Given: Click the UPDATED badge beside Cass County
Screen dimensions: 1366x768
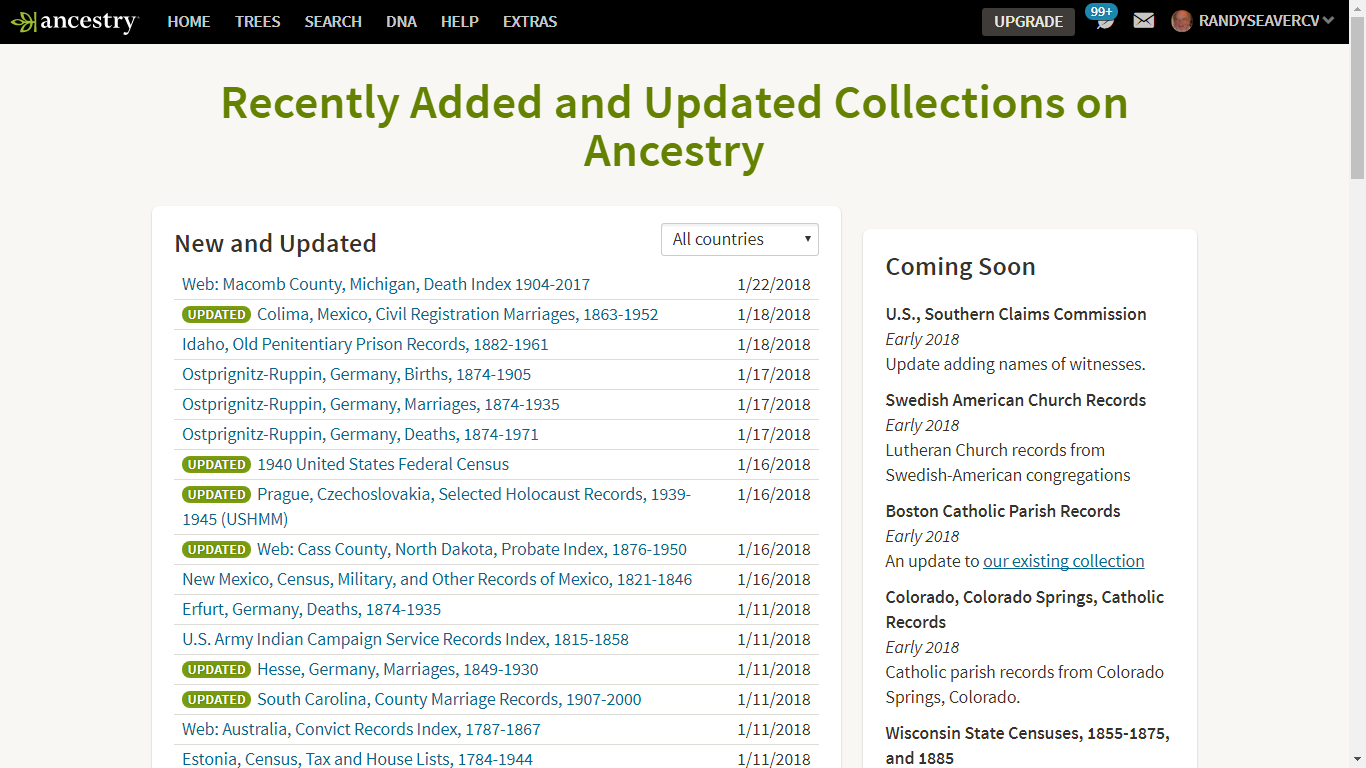Looking at the screenshot, I should click(216, 549).
